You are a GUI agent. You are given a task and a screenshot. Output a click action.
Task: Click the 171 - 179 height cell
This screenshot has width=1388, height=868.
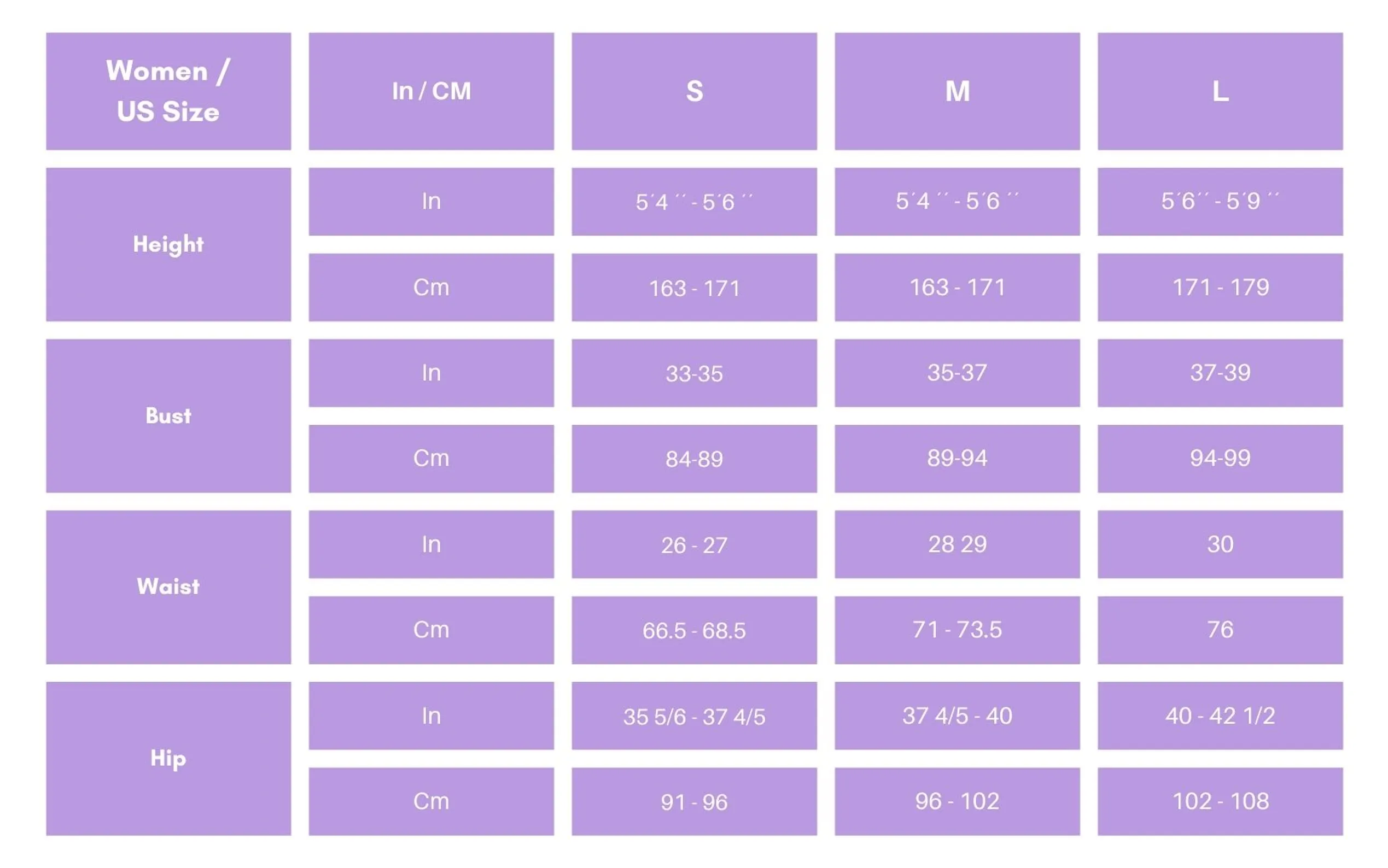pos(1220,288)
